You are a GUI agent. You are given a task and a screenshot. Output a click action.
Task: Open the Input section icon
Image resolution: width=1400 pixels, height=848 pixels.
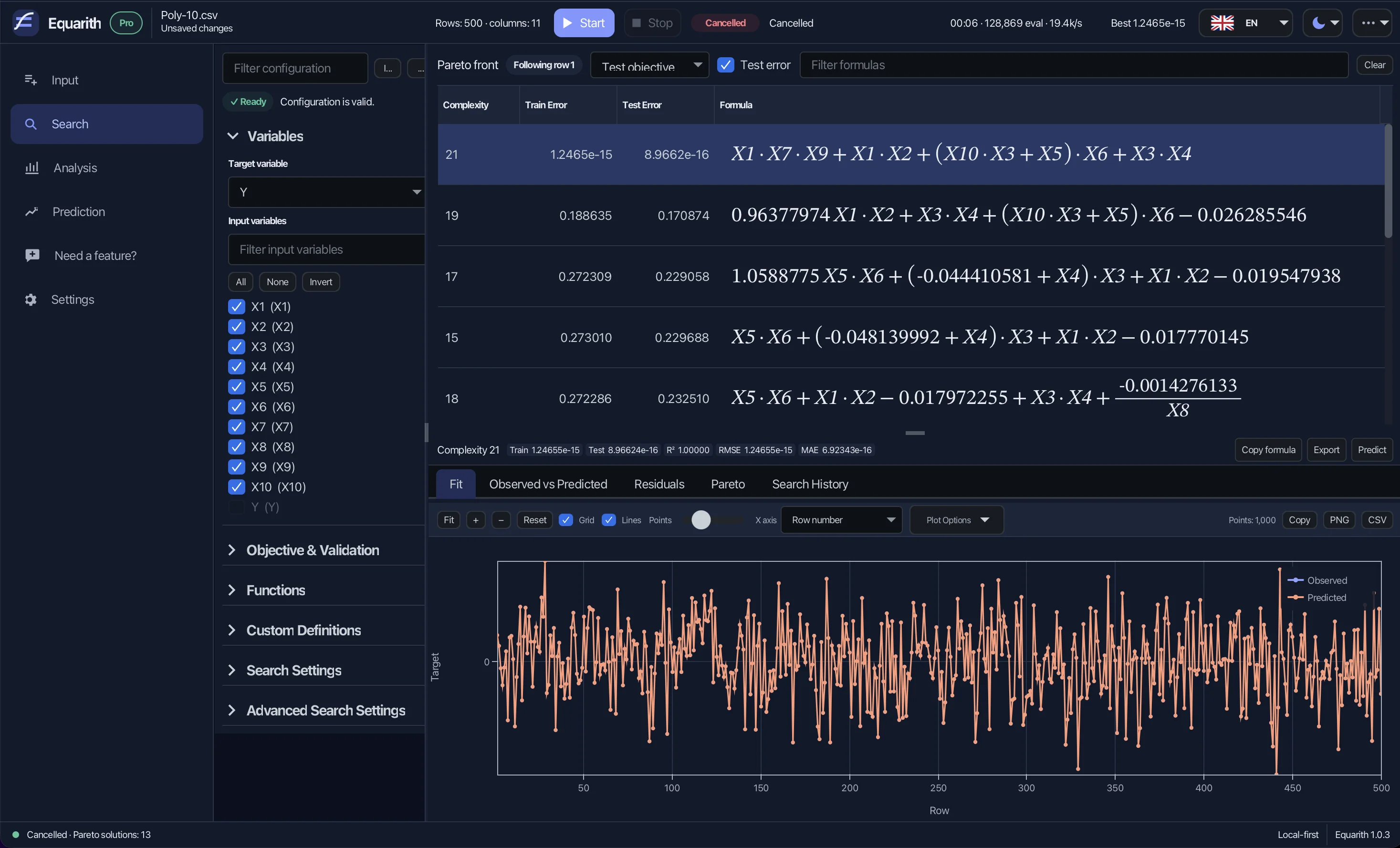(31, 80)
